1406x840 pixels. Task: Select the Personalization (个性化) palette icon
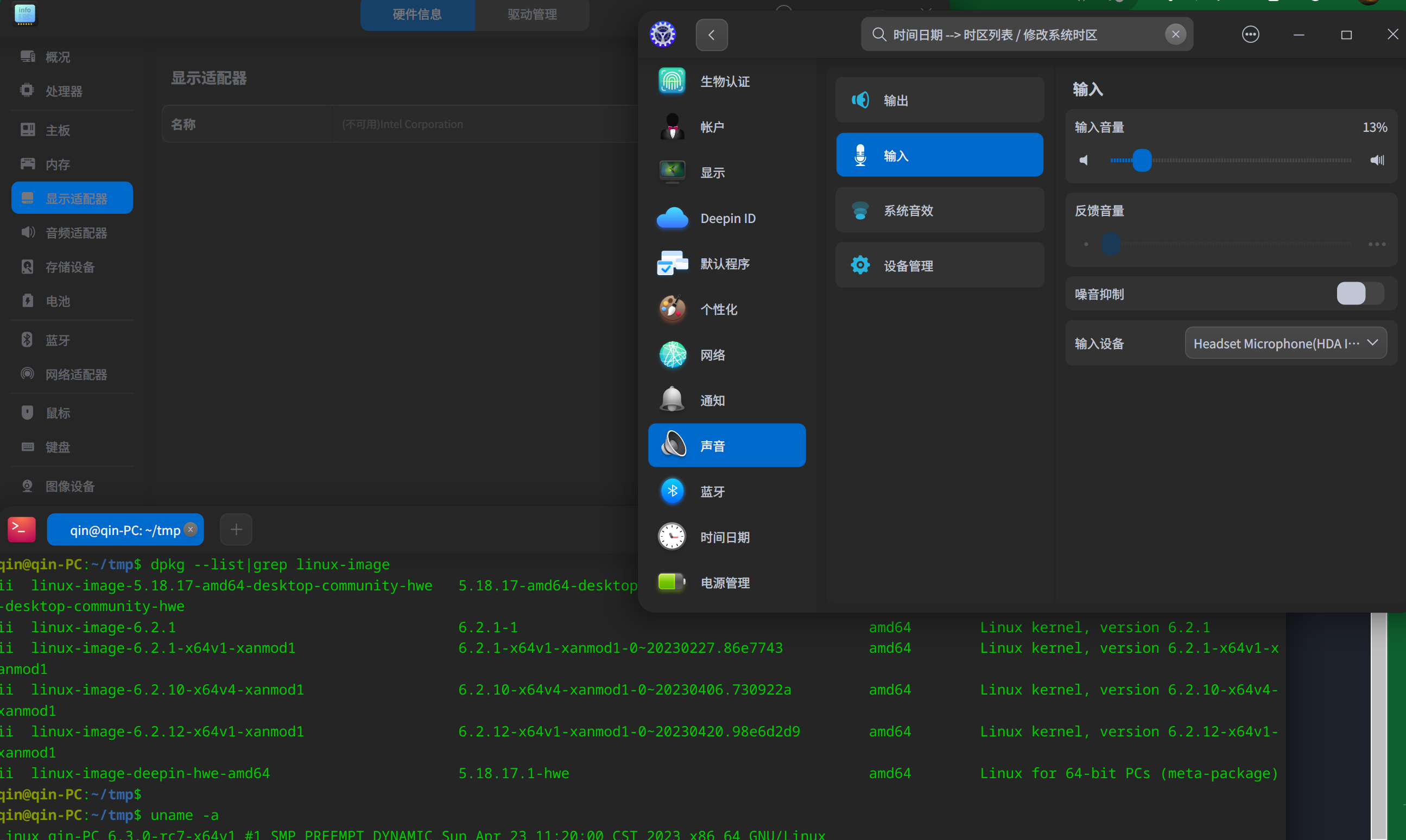tap(673, 309)
